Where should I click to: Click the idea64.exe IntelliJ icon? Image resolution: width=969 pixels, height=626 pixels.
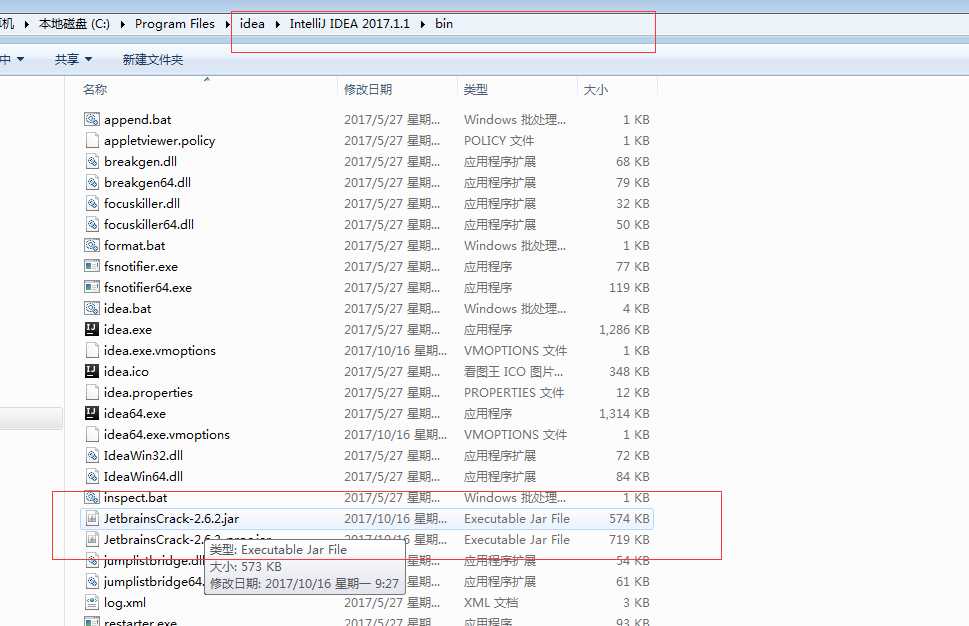[91, 413]
